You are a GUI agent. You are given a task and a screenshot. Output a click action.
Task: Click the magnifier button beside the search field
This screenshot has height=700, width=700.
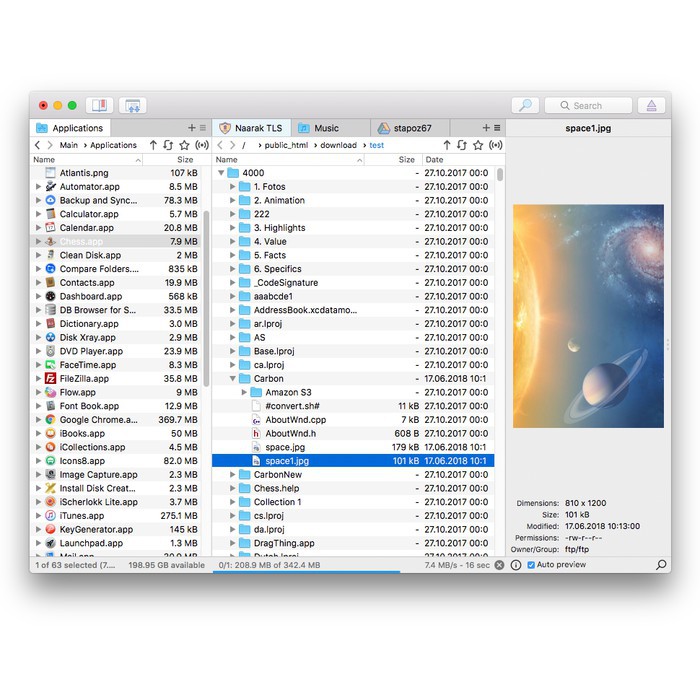(525, 105)
